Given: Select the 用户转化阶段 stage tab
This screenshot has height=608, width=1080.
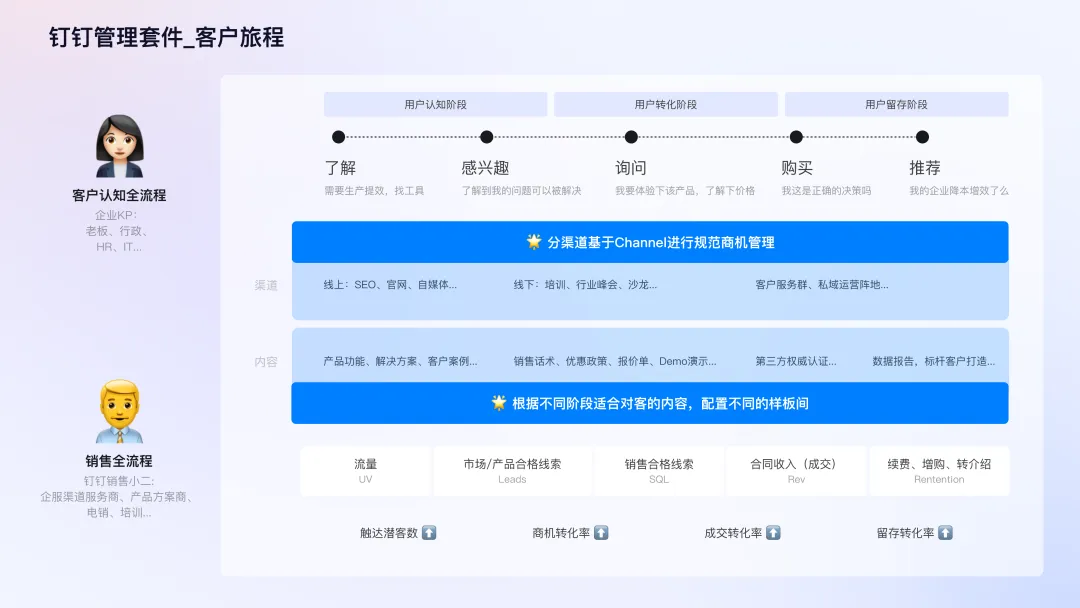Looking at the screenshot, I should (x=665, y=105).
